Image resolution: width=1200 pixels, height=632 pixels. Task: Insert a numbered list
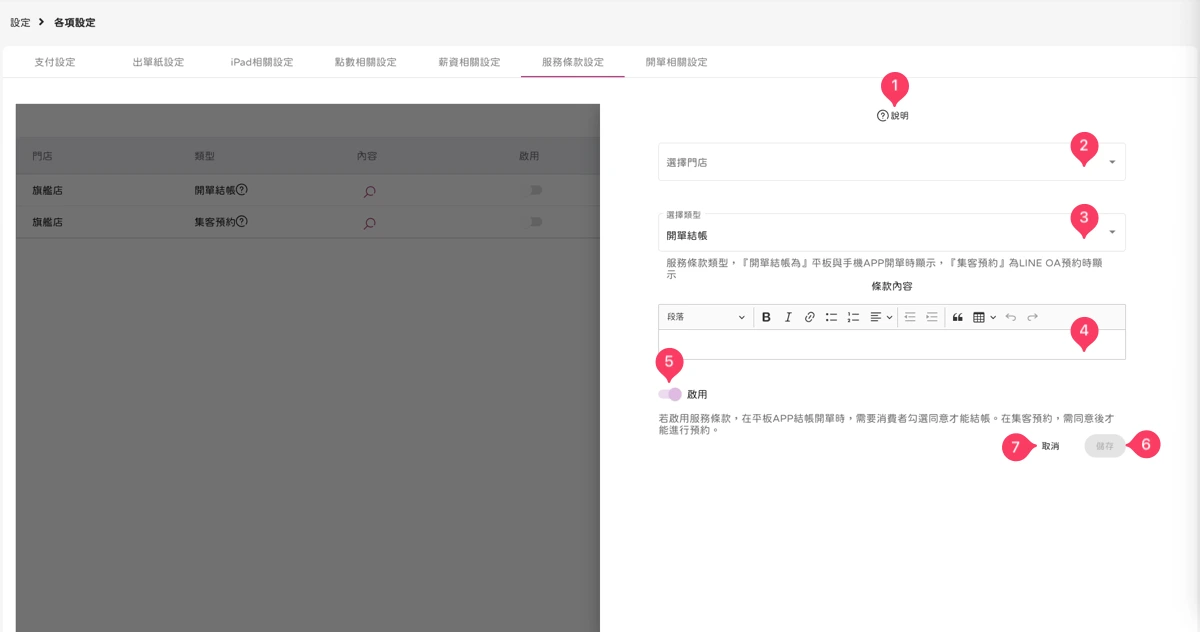[853, 317]
